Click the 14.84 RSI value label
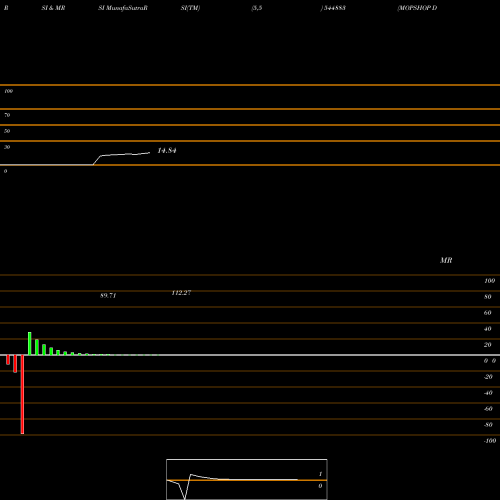This screenshot has width=500, height=500. click(167, 151)
